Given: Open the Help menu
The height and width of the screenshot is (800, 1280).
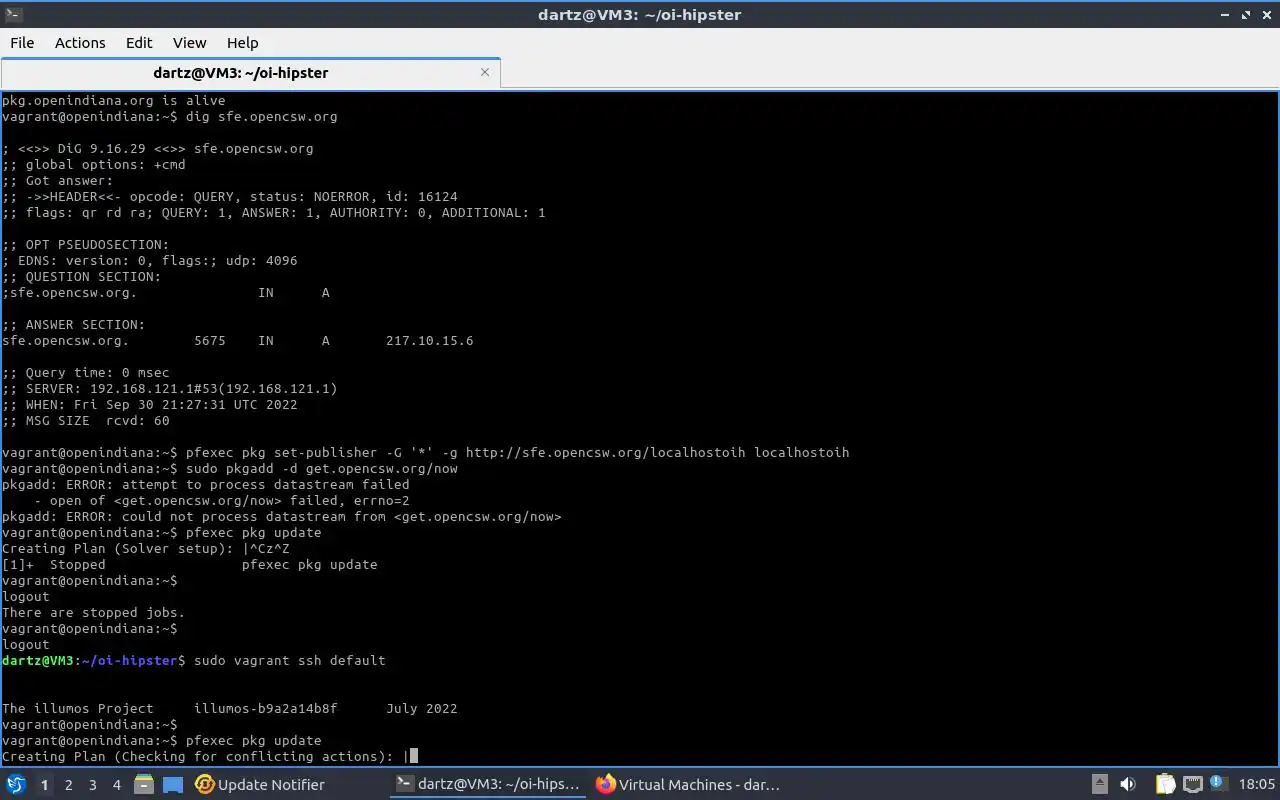Looking at the screenshot, I should tap(242, 43).
